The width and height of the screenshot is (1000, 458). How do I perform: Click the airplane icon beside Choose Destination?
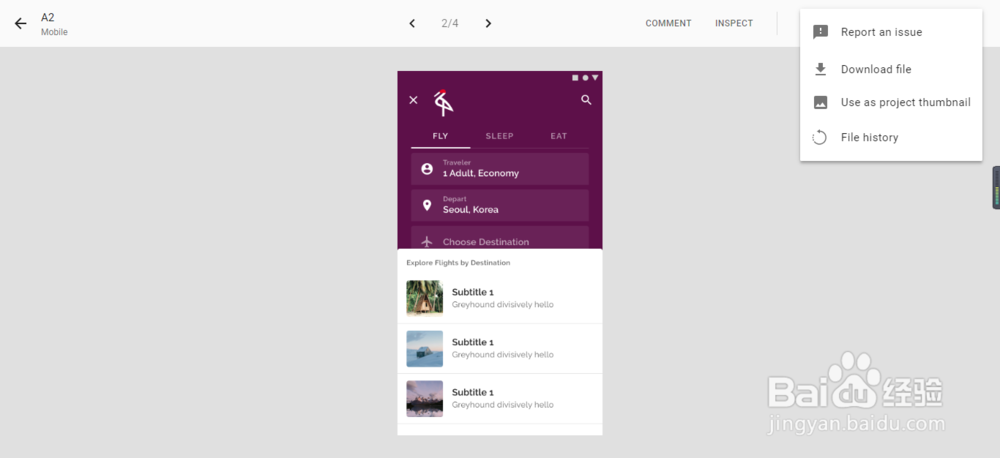[427, 242]
